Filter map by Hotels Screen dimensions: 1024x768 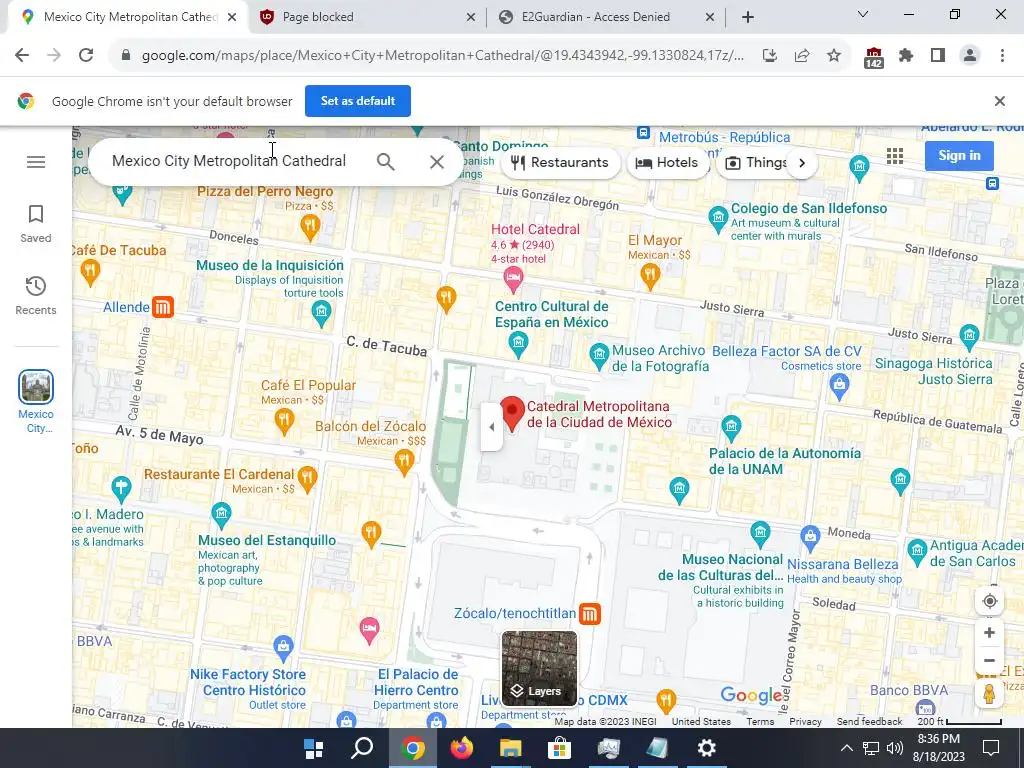coord(667,163)
